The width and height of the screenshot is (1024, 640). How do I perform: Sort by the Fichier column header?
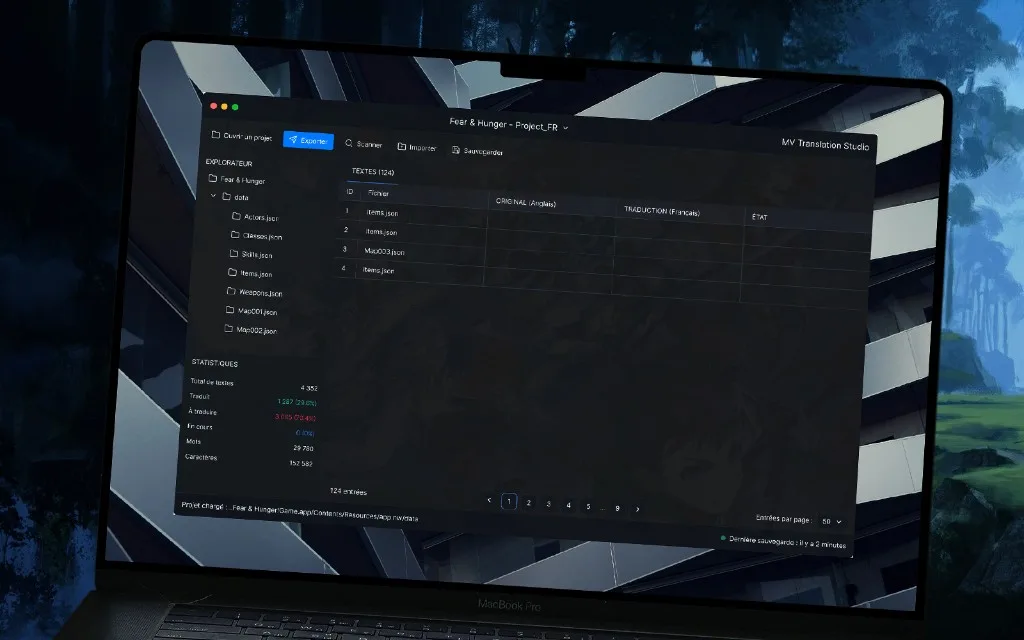pos(378,193)
